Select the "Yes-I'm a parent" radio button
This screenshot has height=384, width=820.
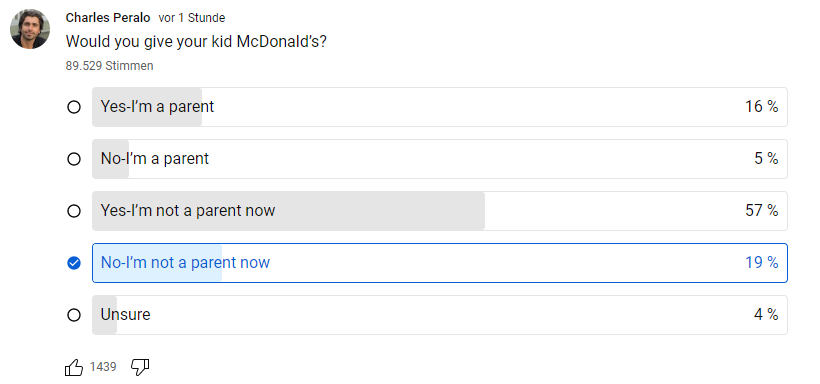[74, 107]
